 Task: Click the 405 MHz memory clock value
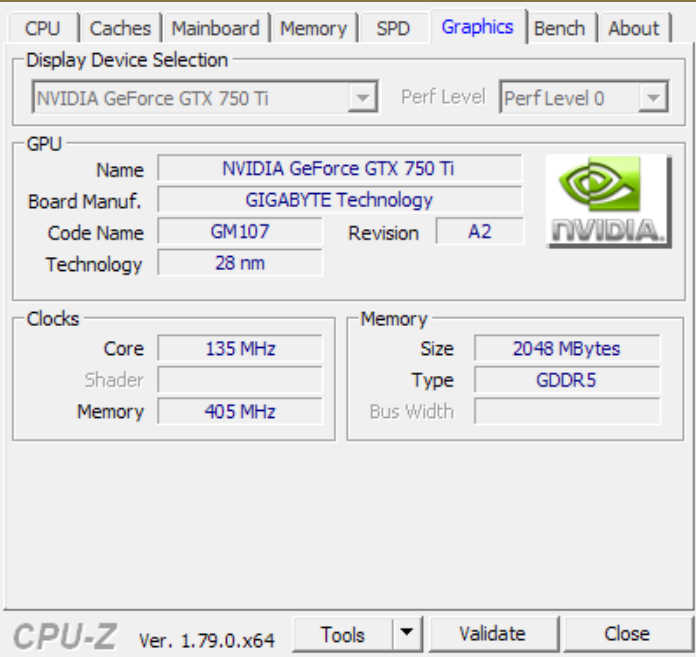[x=240, y=412]
